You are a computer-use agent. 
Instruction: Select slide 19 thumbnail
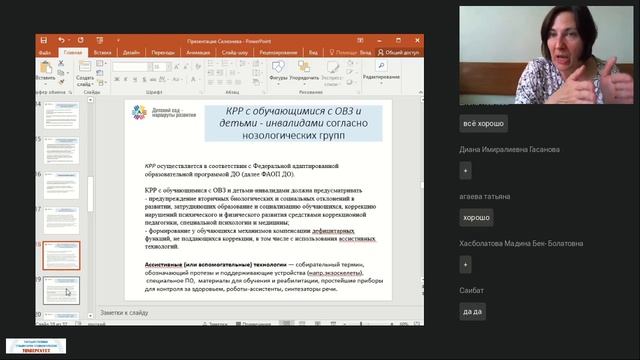pos(61,291)
